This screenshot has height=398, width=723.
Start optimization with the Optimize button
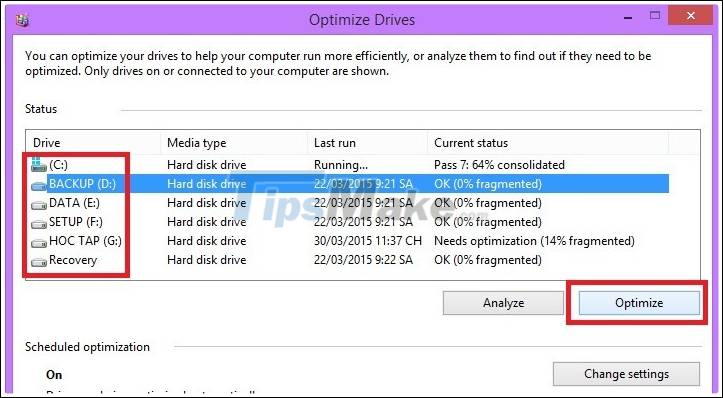click(x=639, y=303)
